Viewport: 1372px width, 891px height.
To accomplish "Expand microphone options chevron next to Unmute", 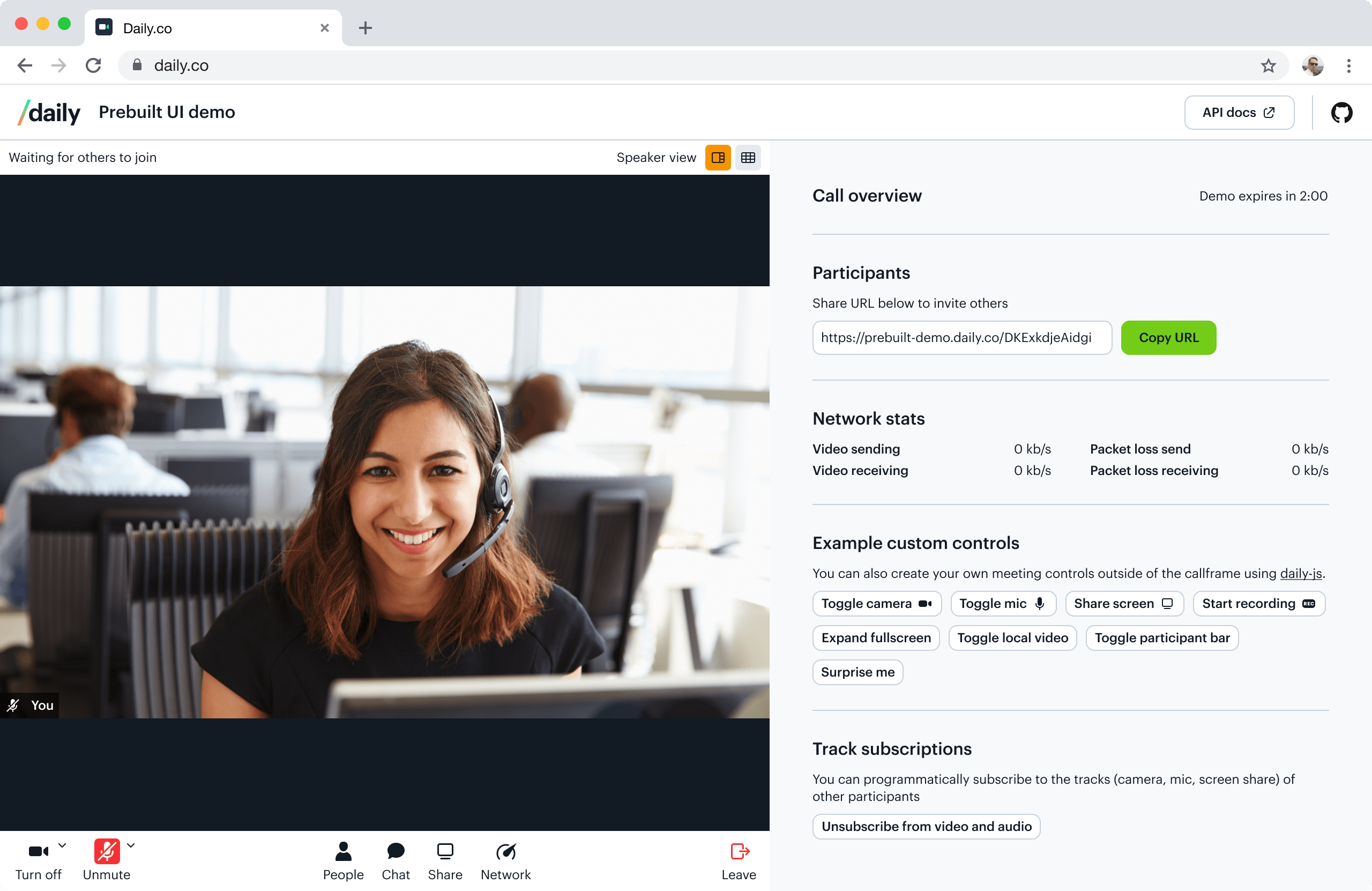I will click(131, 845).
